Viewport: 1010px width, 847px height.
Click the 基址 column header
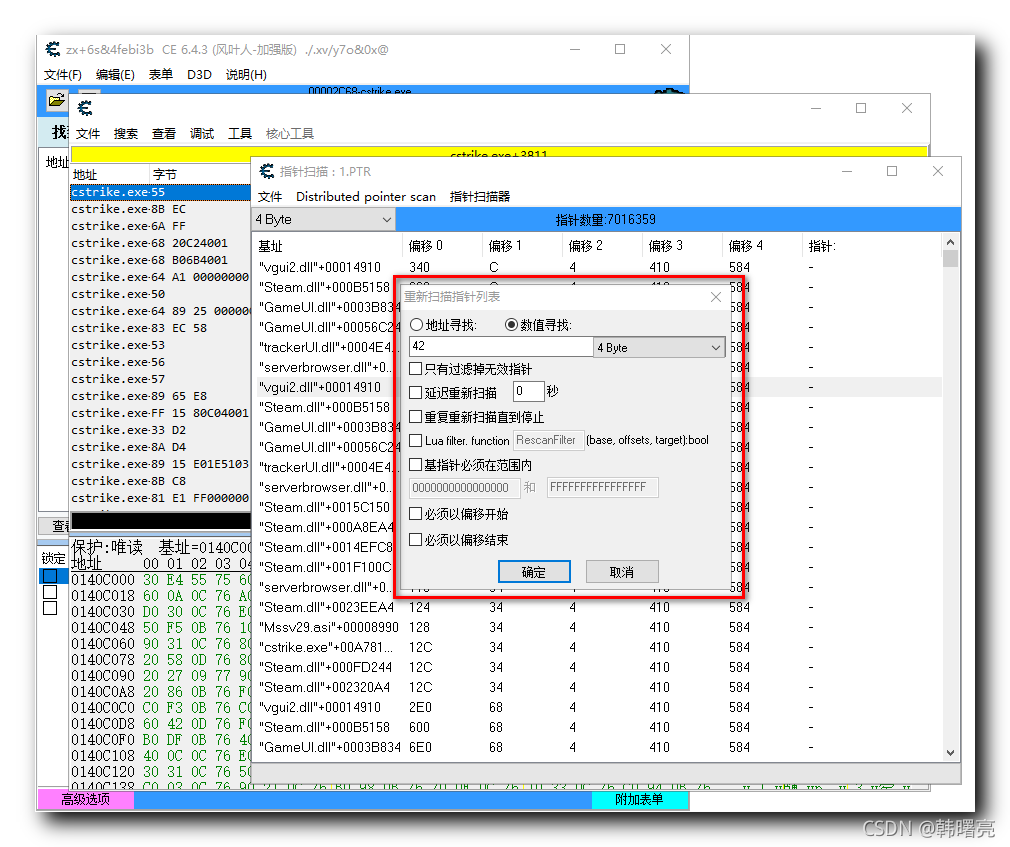329,246
